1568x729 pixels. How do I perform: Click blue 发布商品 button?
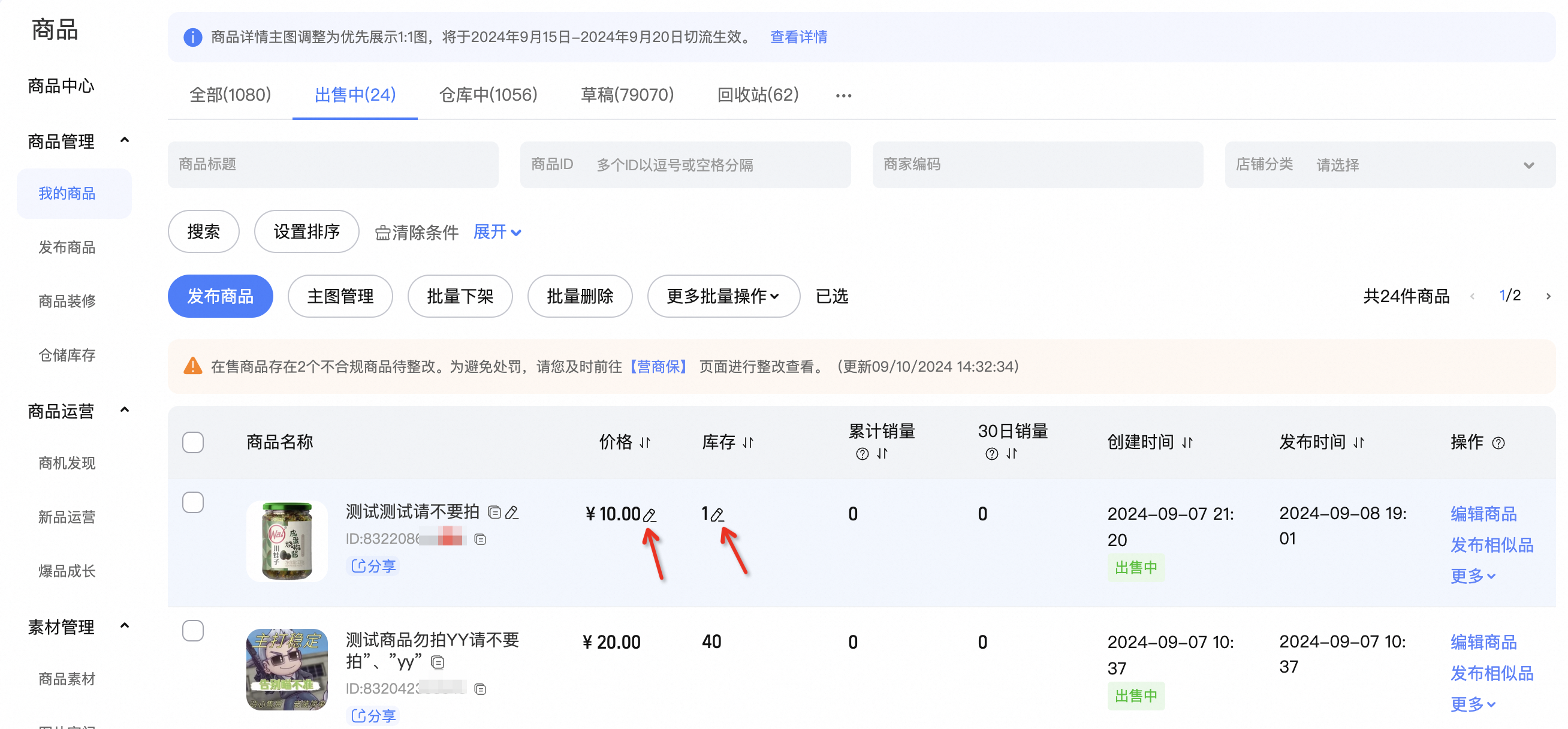click(221, 297)
